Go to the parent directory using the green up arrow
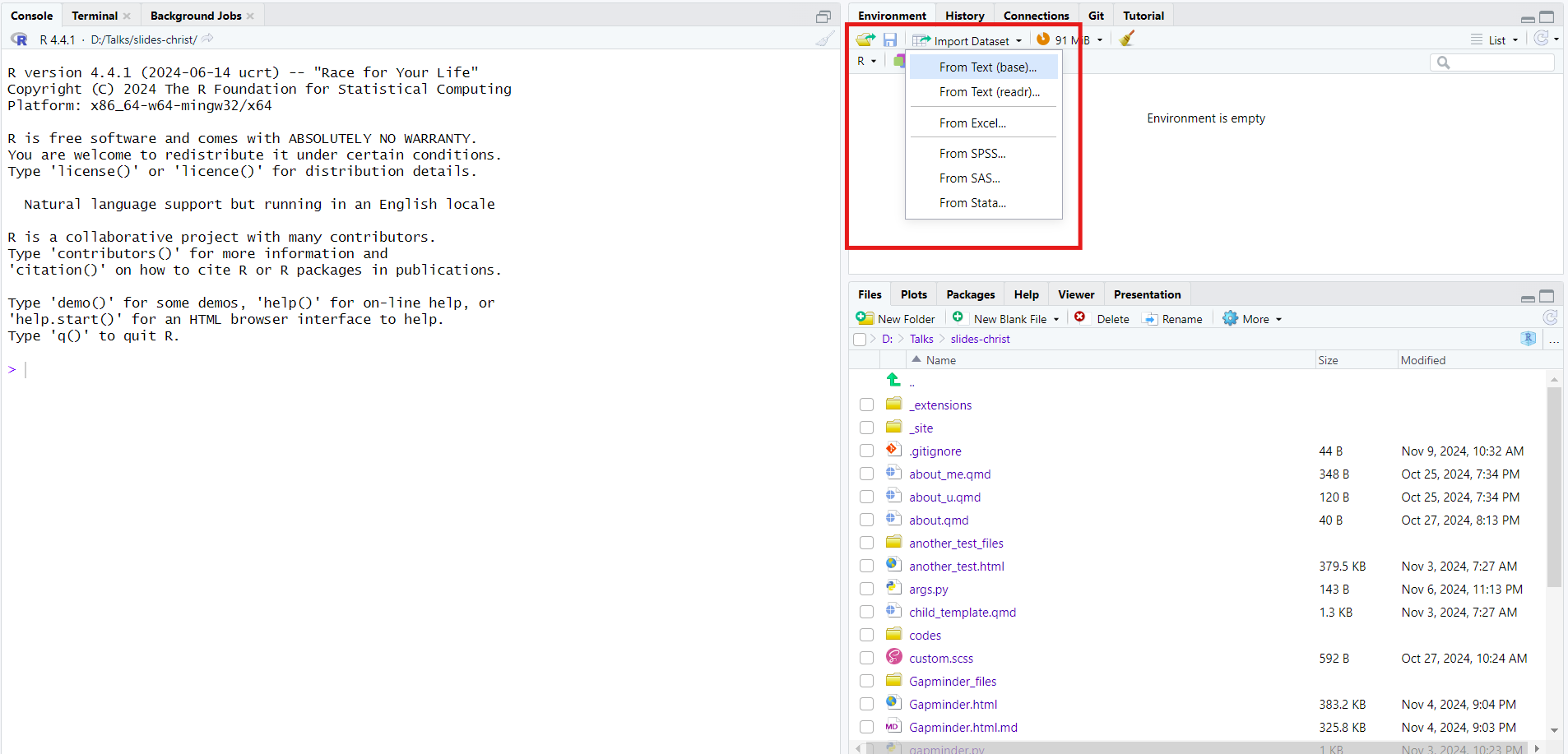 (x=893, y=380)
